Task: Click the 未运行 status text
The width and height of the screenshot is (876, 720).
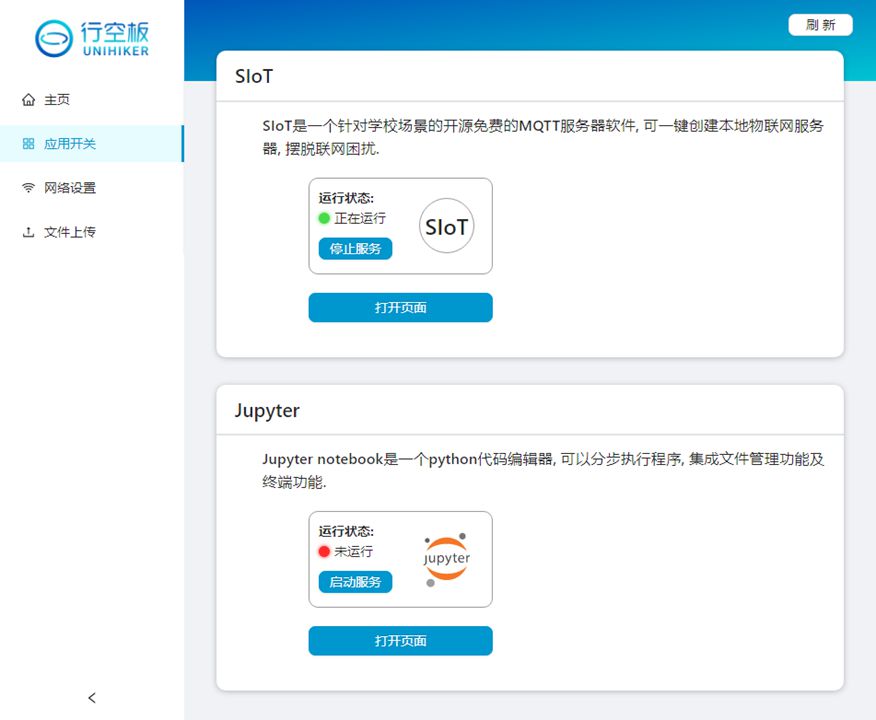Action: (354, 552)
